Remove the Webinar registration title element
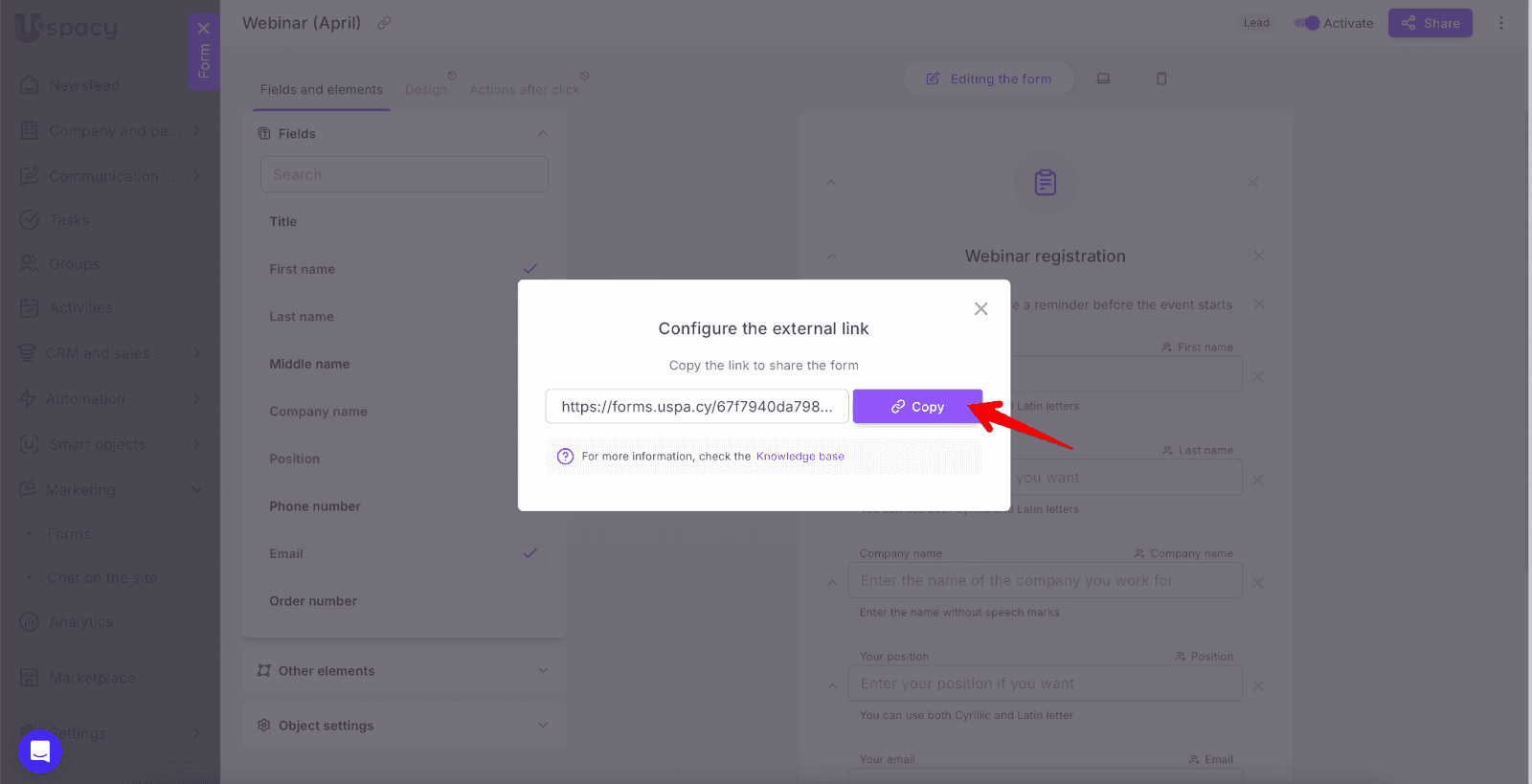The height and width of the screenshot is (784, 1532). 1258,256
